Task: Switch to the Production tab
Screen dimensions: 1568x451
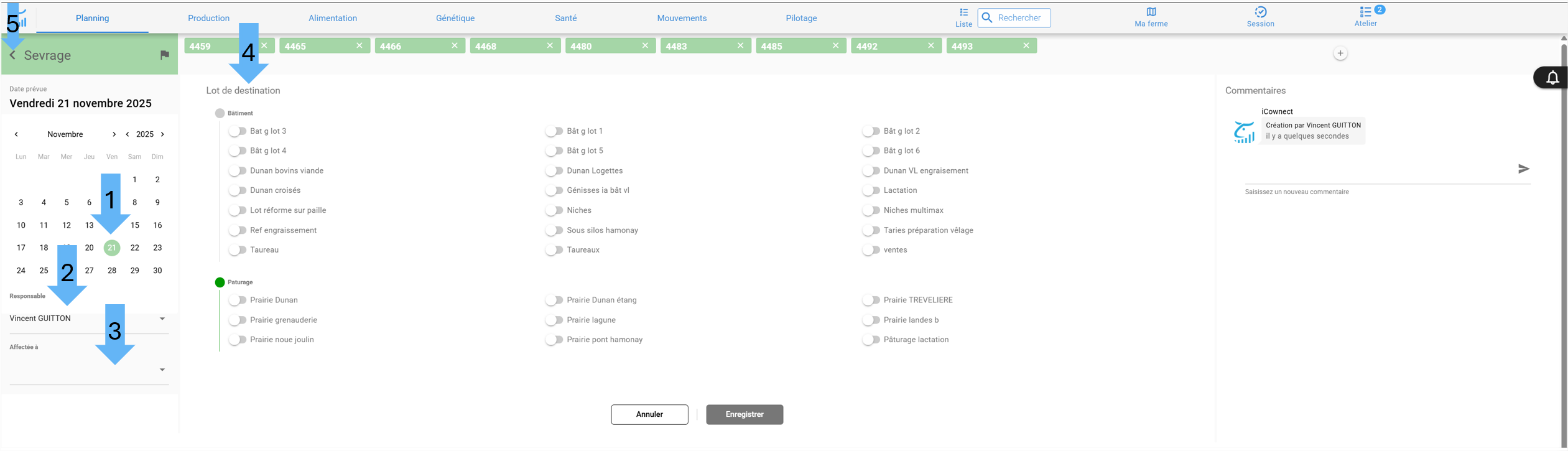Action: click(208, 18)
